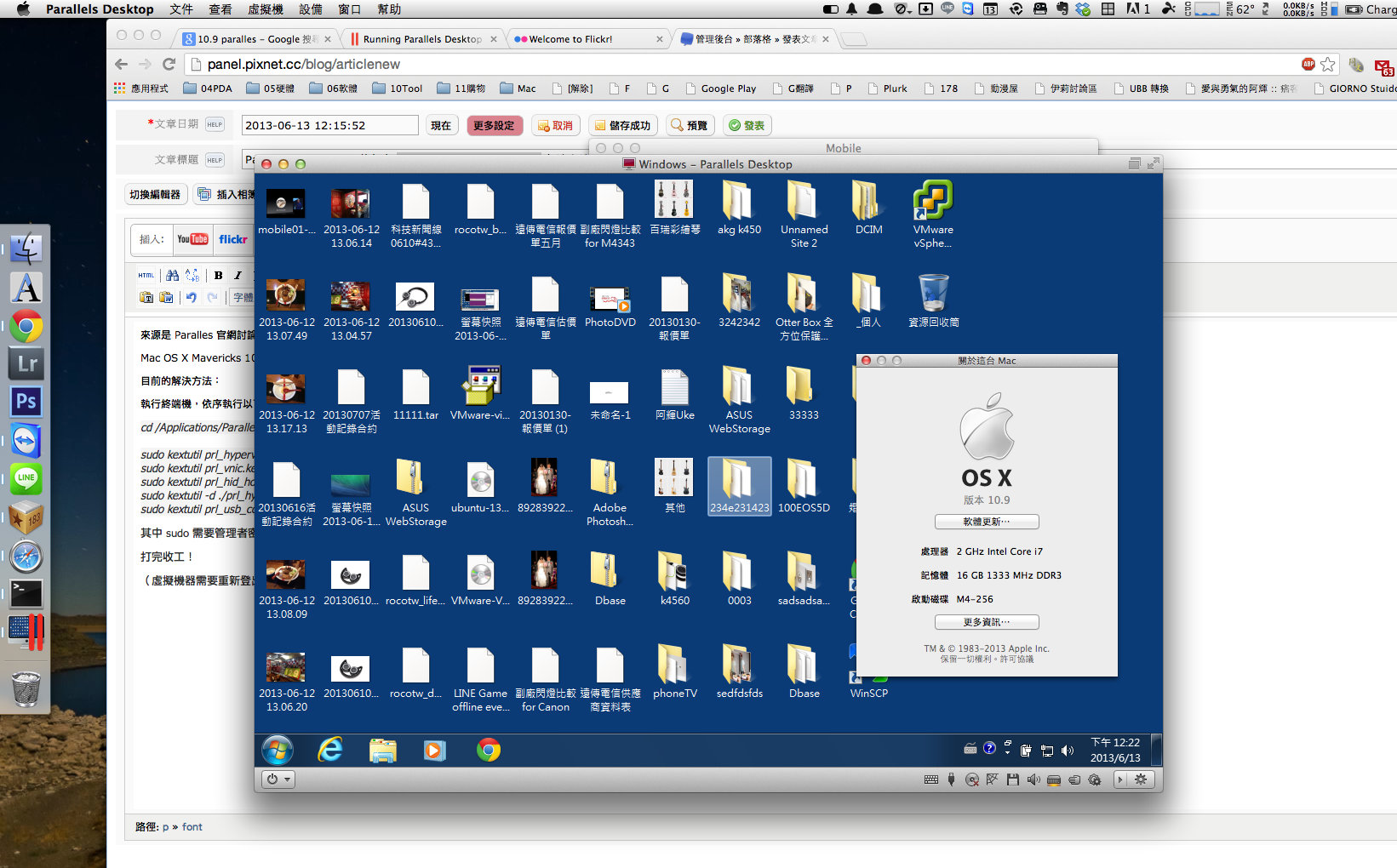Toggle bold formatting in the blog editor
The width and height of the screenshot is (1397, 868).
pos(219,275)
